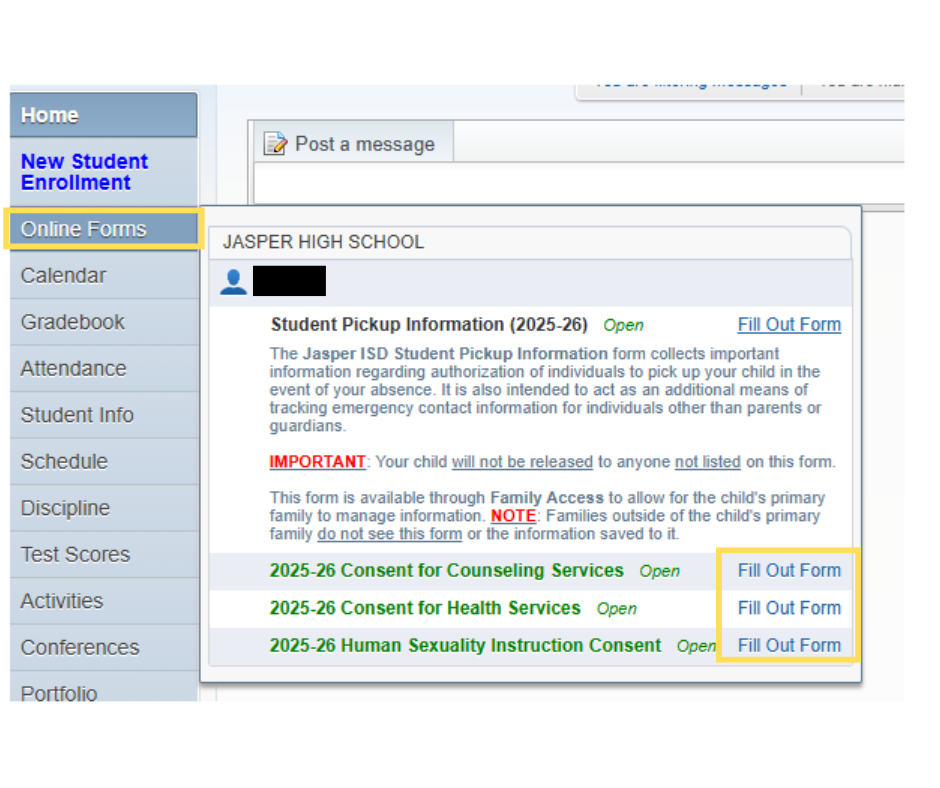
Task: Open the Calendar section
Action: click(104, 275)
